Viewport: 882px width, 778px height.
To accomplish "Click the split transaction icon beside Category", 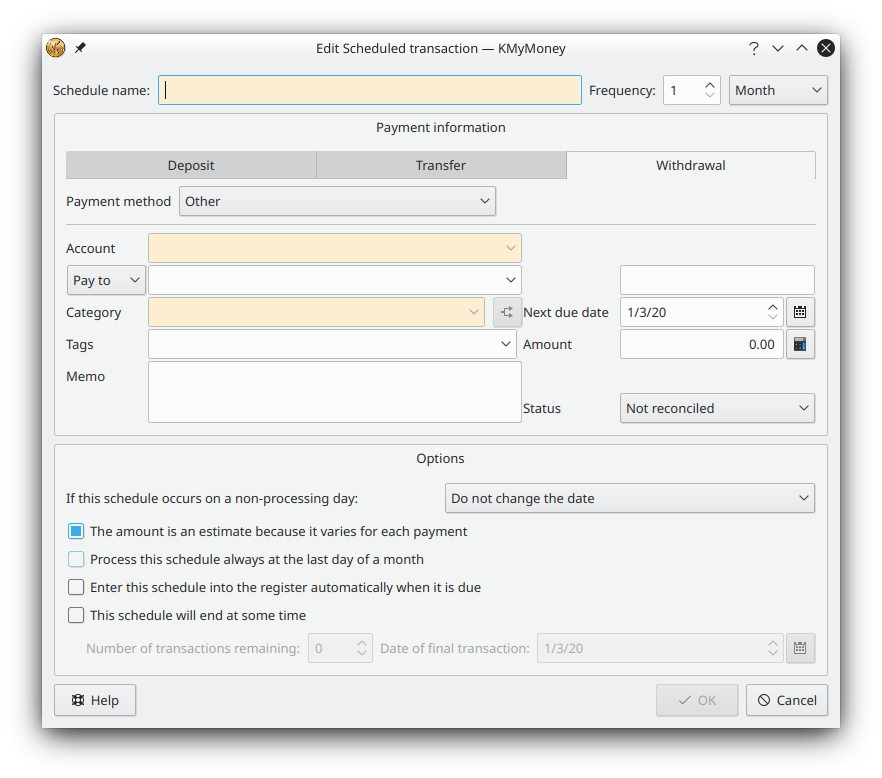I will tap(507, 312).
